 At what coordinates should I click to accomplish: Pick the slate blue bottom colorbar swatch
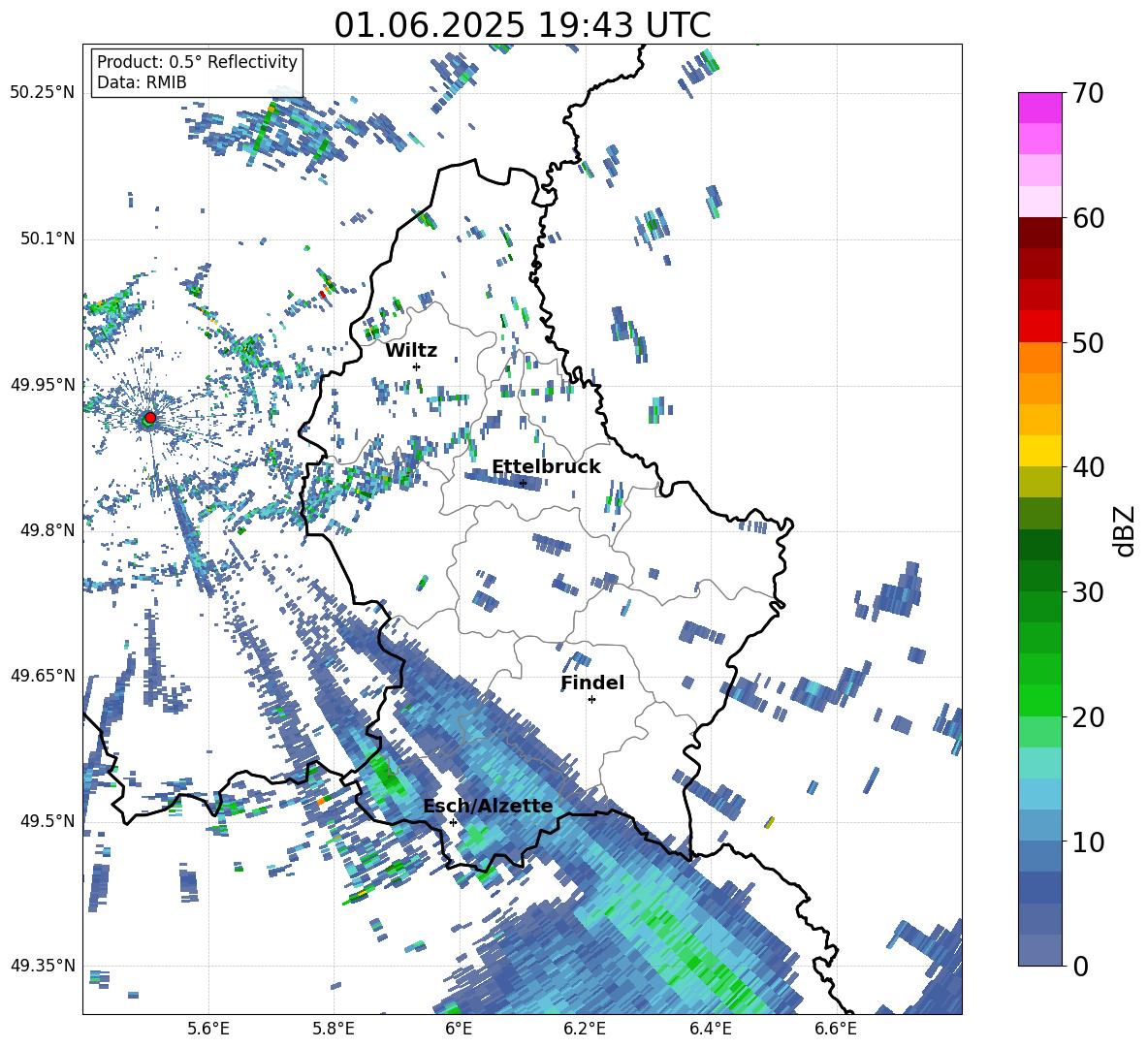click(x=1039, y=950)
